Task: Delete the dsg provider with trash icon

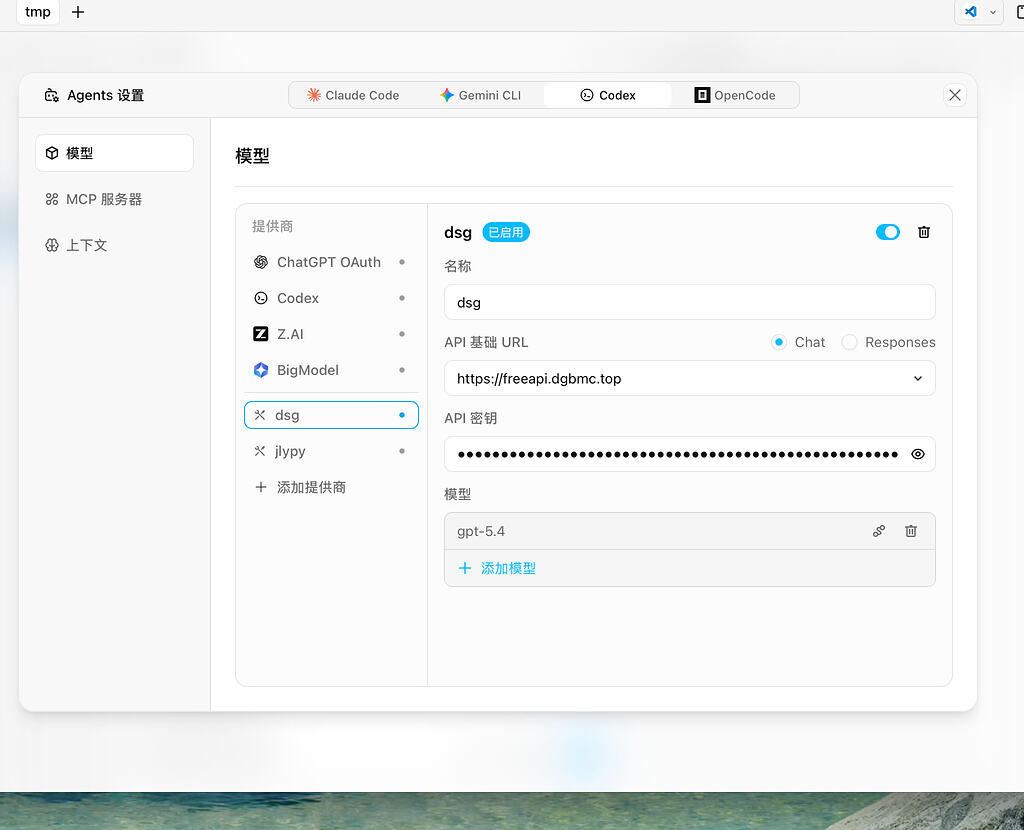Action: coord(923,232)
